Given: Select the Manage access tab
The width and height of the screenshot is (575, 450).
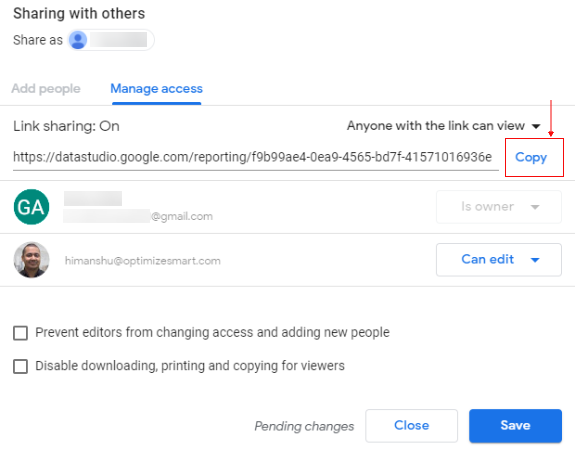Looking at the screenshot, I should click(157, 89).
